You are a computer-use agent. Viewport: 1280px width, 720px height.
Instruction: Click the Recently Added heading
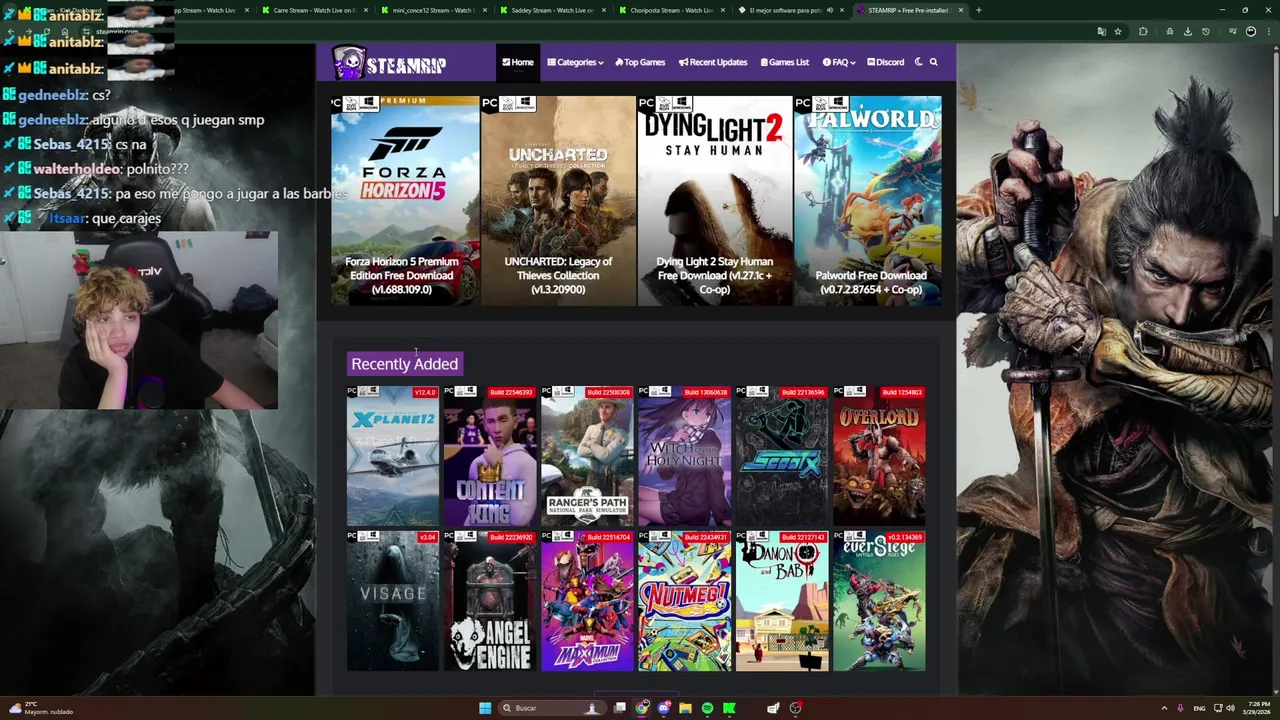click(x=404, y=364)
